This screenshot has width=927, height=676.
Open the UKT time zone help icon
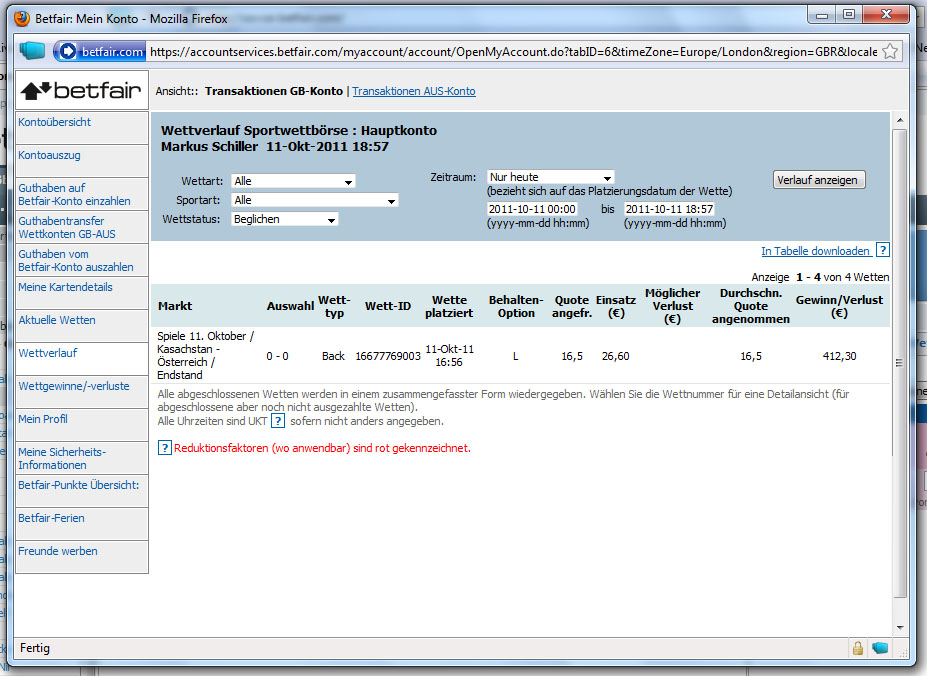277,421
